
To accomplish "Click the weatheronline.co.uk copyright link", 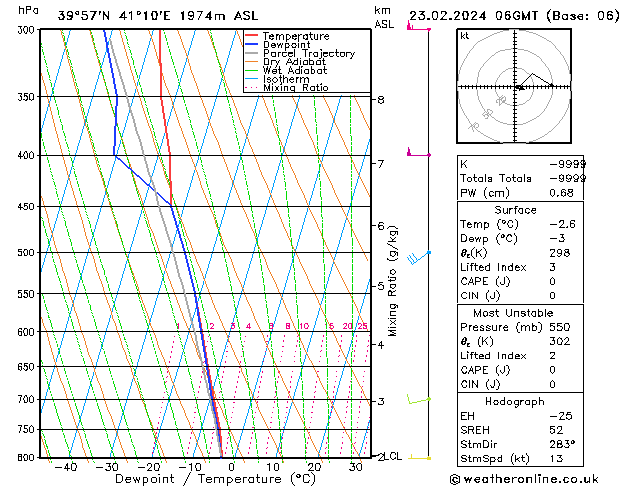I will (x=524, y=479).
